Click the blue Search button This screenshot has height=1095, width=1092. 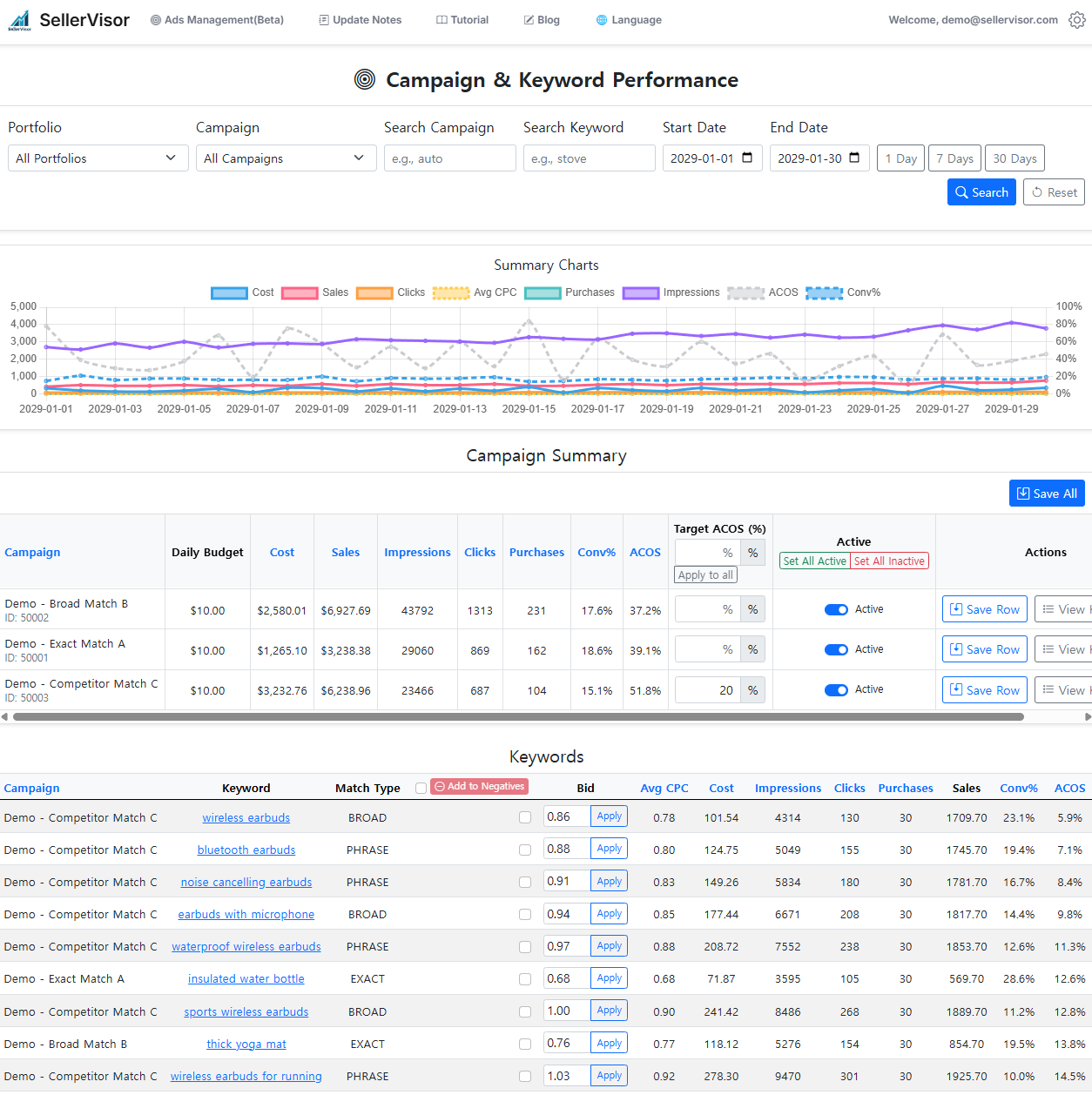click(x=981, y=192)
